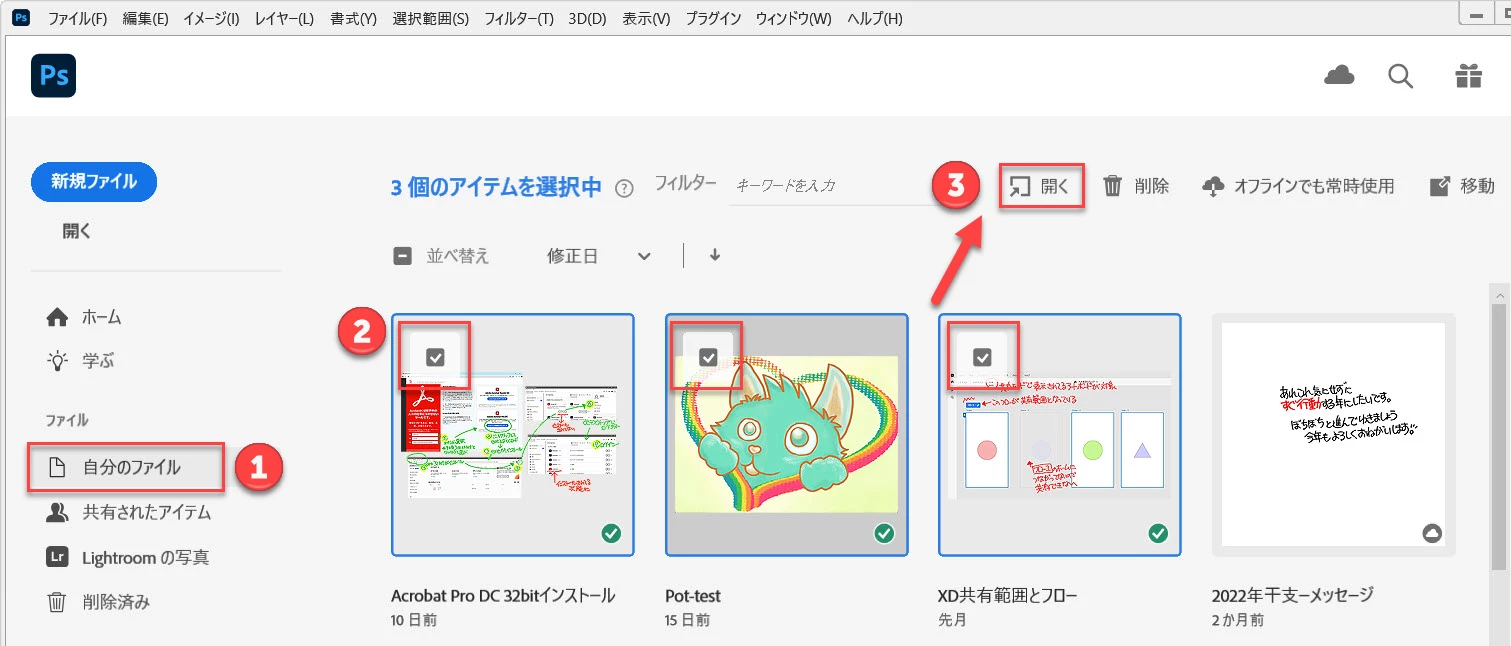Click the move icon beside 移動
The height and width of the screenshot is (646, 1511).
(x=1440, y=186)
